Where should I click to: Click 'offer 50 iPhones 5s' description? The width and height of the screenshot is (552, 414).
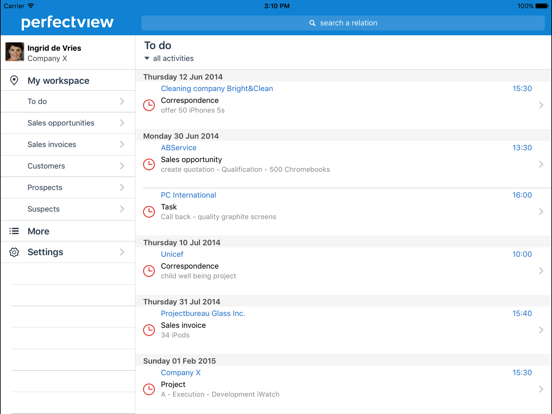193,110
